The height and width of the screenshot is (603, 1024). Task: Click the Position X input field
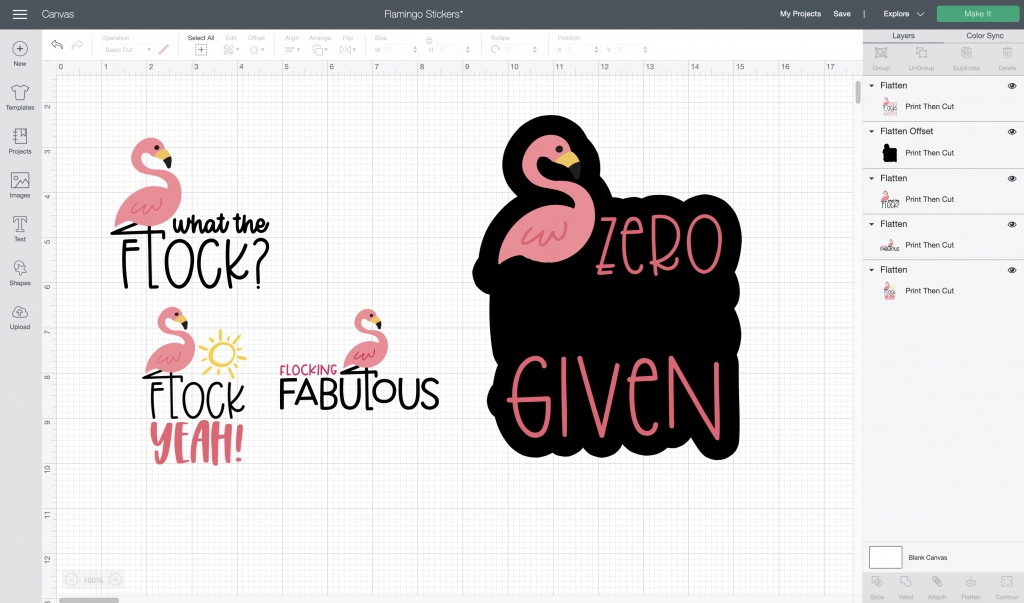[582, 50]
